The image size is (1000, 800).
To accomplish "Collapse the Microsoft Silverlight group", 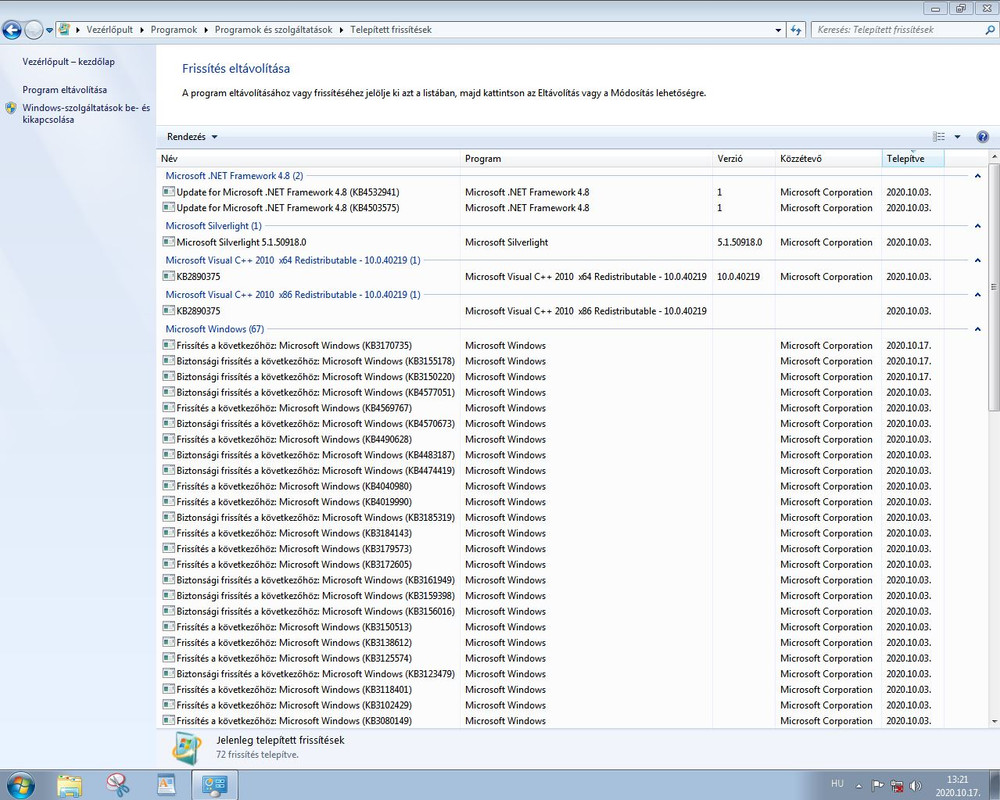I will tap(978, 226).
